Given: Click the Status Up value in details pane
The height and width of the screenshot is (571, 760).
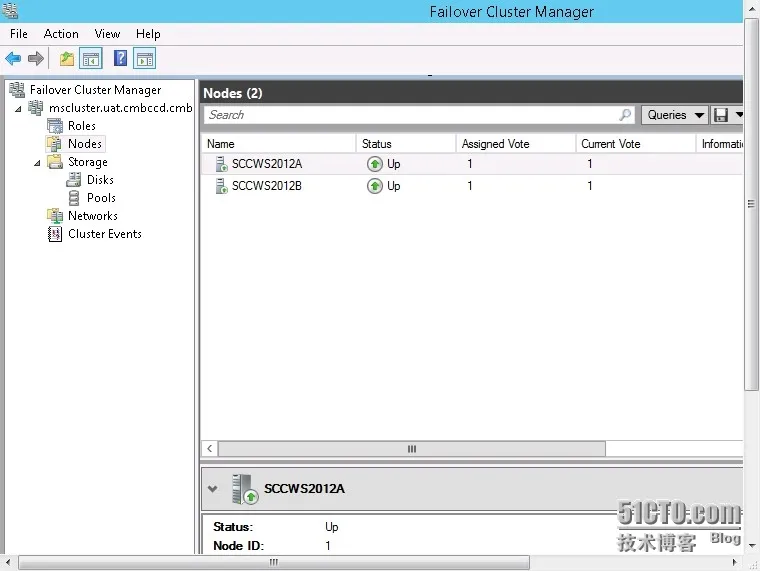Looking at the screenshot, I should [x=332, y=527].
